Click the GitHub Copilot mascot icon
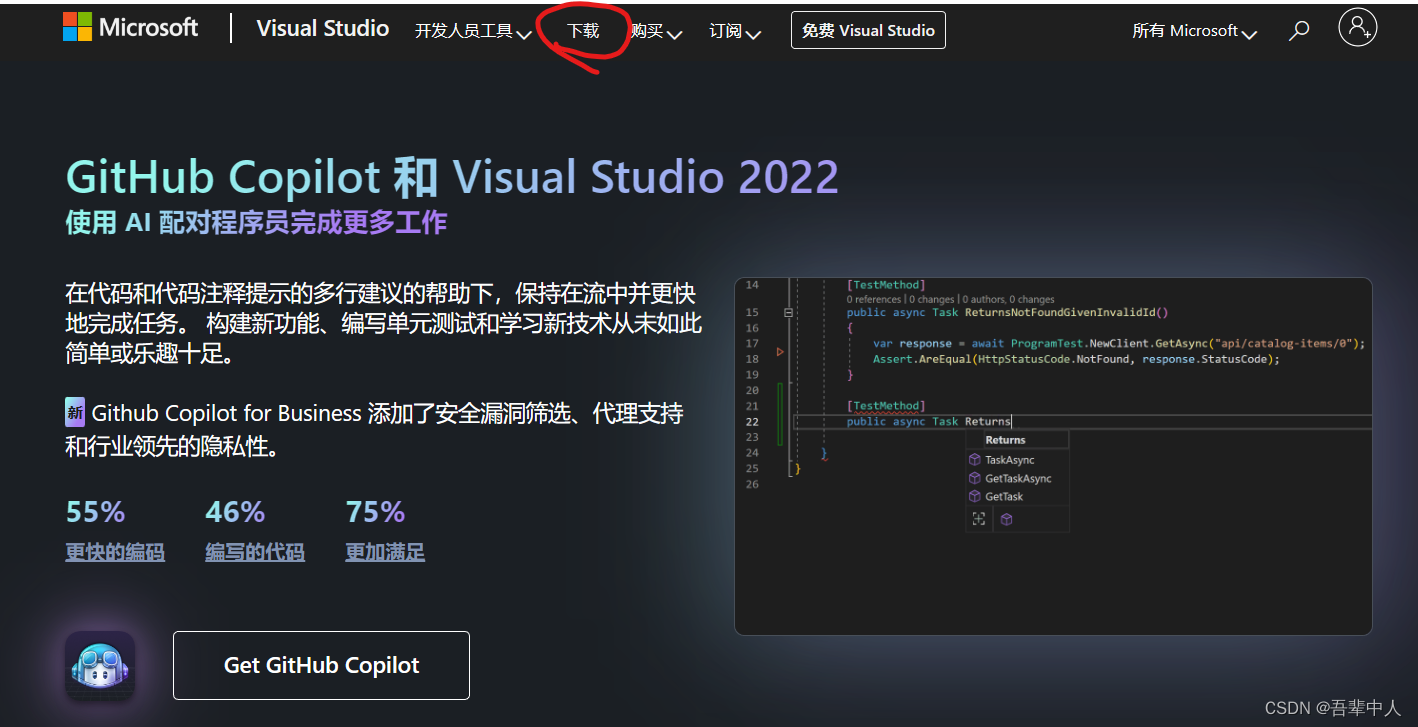The width and height of the screenshot is (1418, 727). 100,665
